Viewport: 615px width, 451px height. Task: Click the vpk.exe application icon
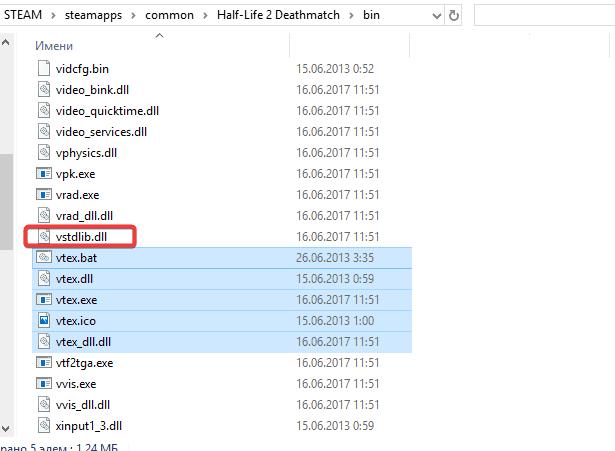44,174
